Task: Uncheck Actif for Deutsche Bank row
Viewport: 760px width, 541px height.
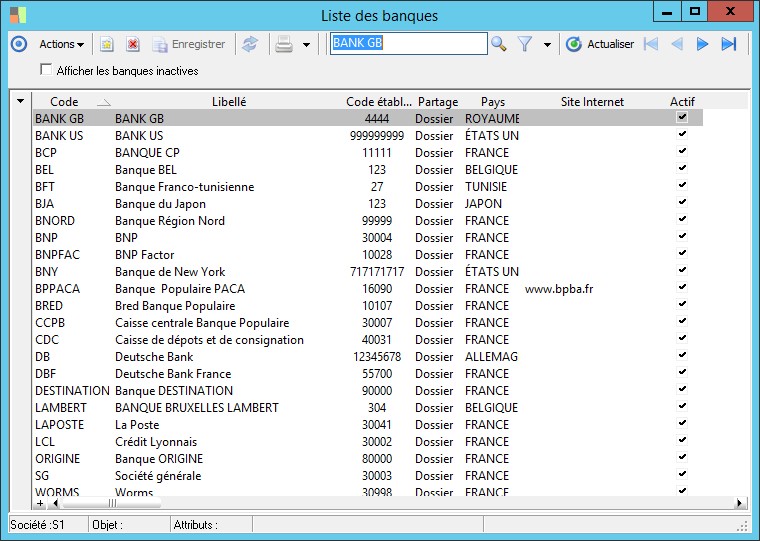Action: [x=682, y=356]
